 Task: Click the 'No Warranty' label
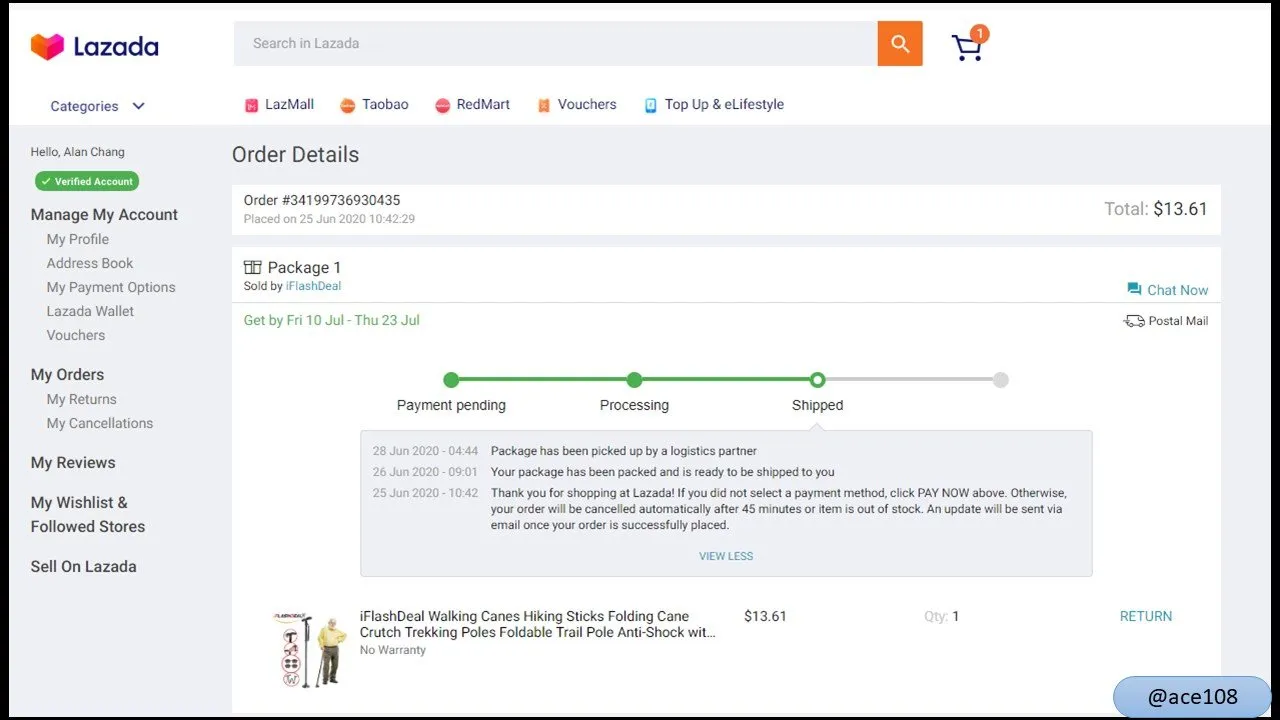(x=393, y=650)
